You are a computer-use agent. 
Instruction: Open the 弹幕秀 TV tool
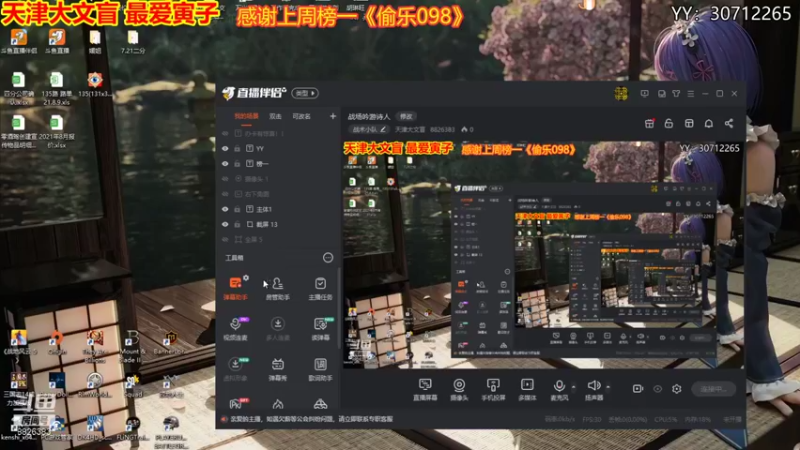point(278,369)
